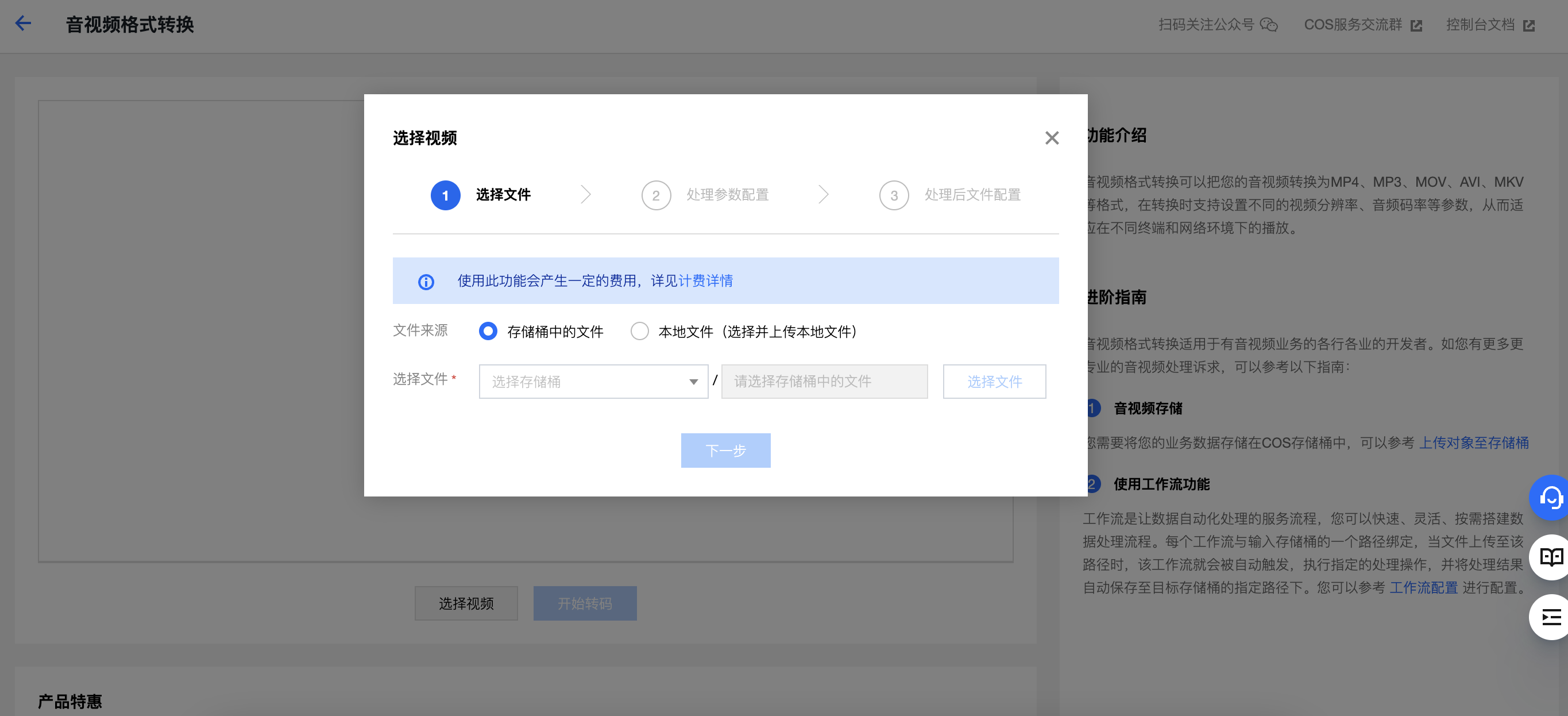Open customer service headset icon
The image size is (1568, 716).
(x=1550, y=498)
